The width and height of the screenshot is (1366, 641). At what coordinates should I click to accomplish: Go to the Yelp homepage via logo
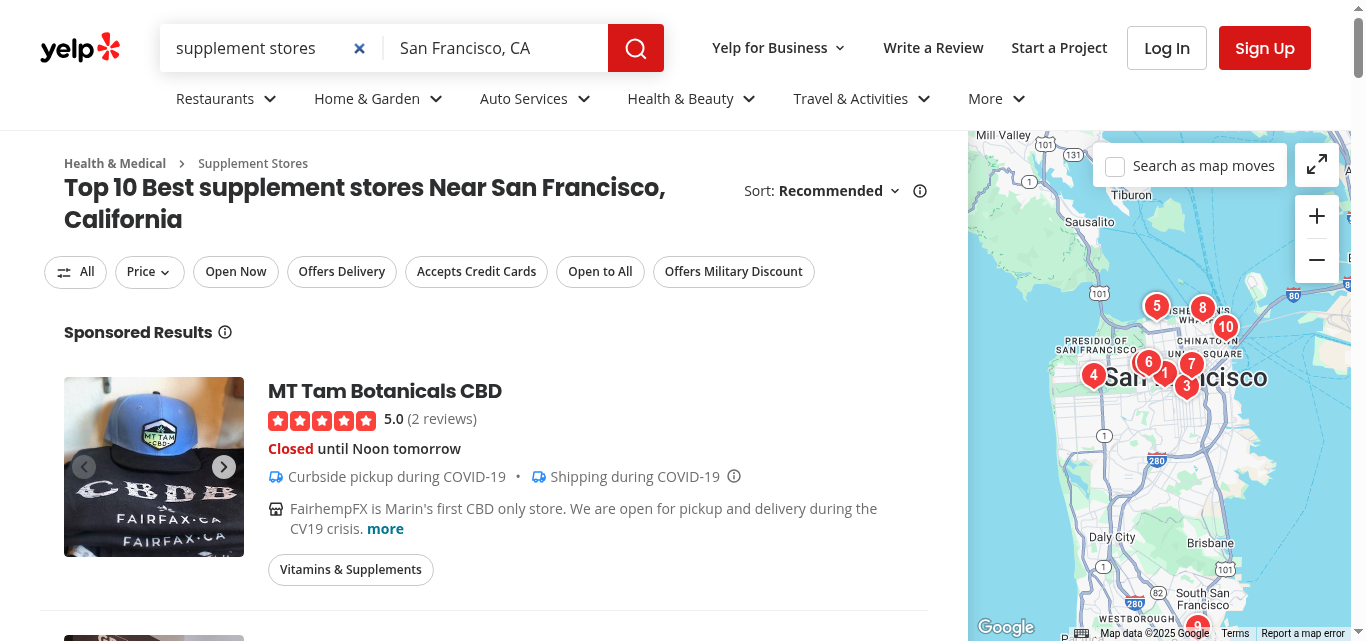[x=80, y=48]
